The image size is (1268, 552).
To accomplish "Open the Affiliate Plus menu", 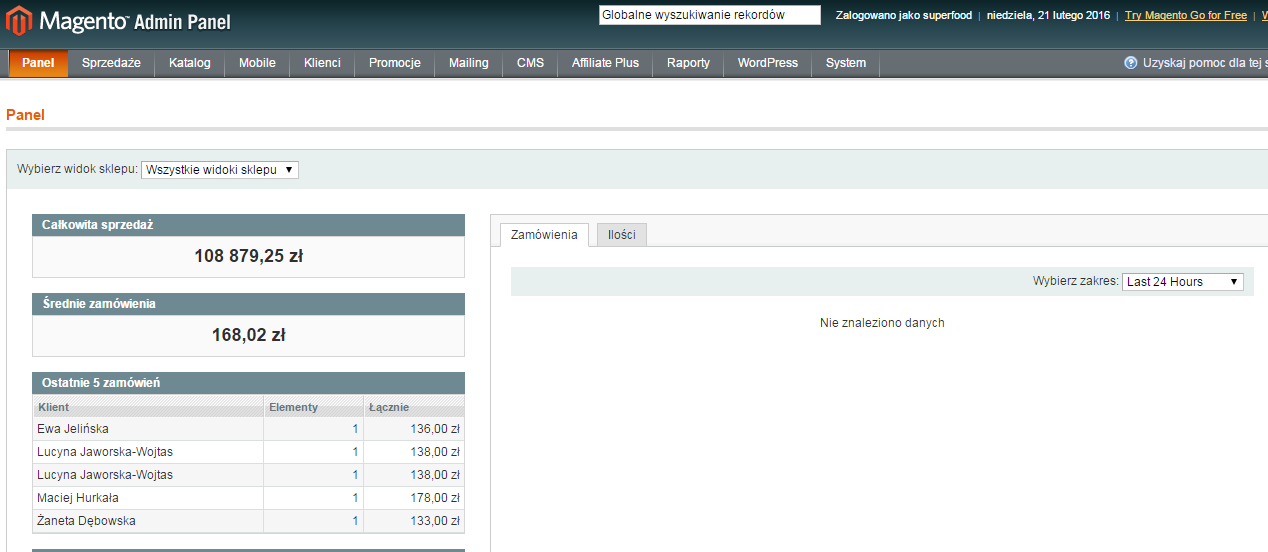I will point(605,63).
